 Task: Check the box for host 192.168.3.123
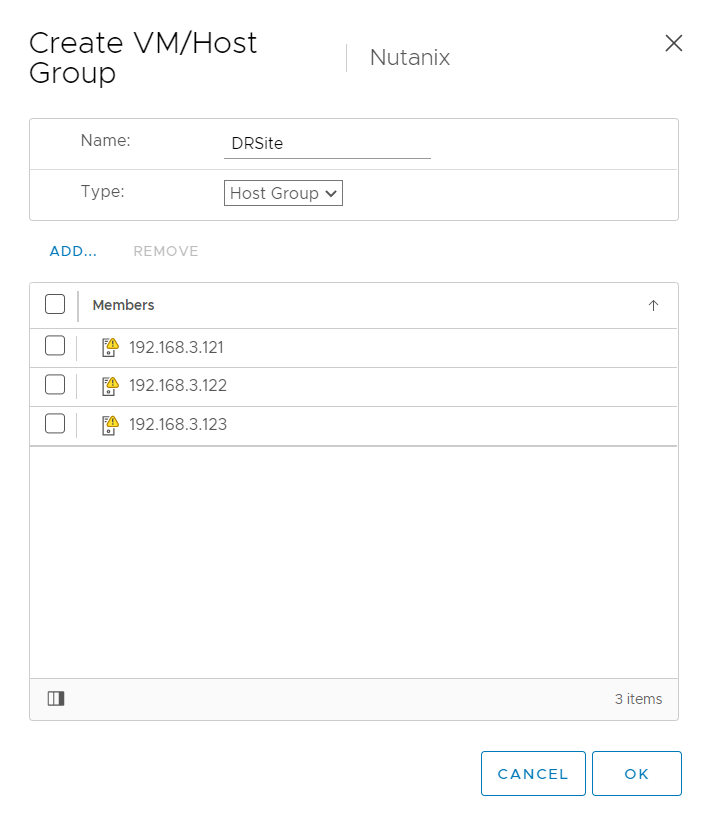(55, 424)
